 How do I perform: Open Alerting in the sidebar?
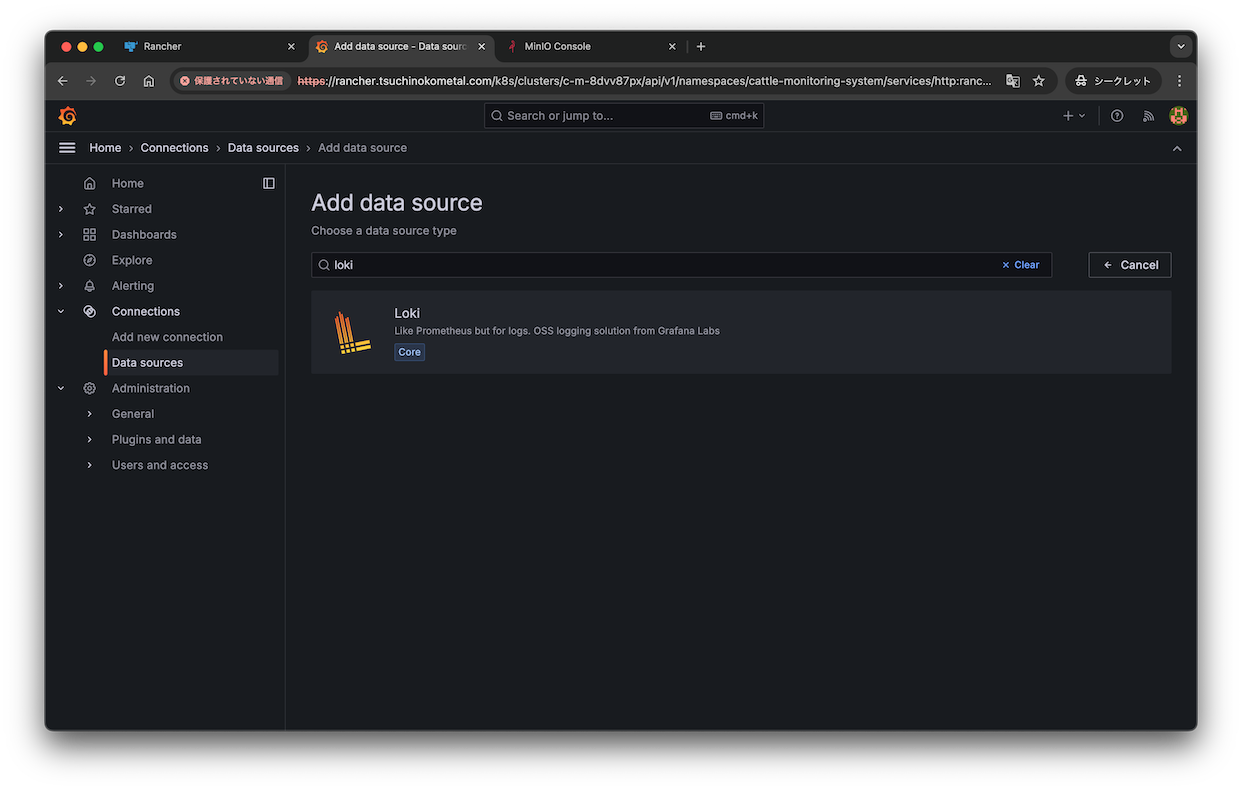point(133,286)
